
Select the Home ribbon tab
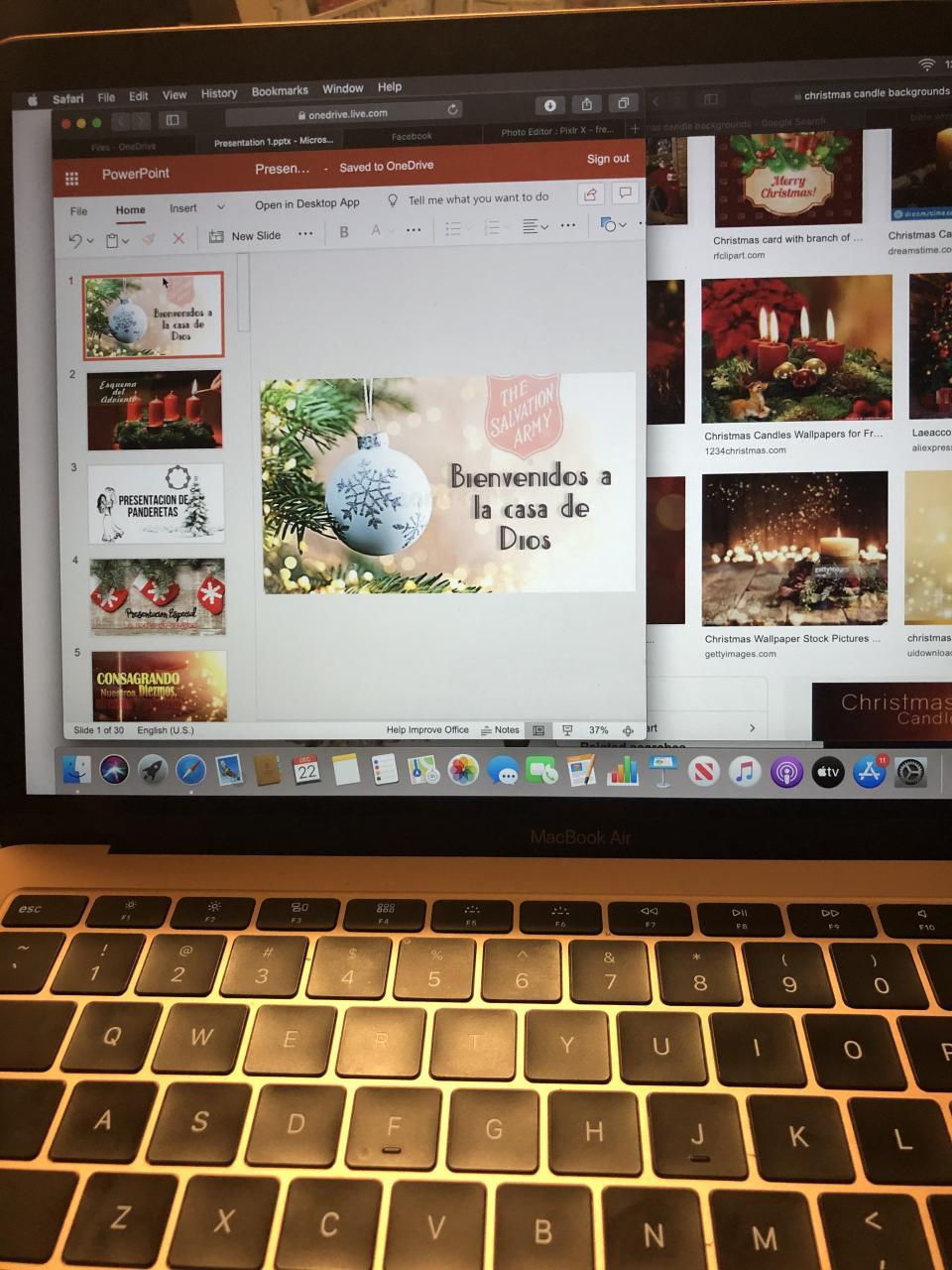(130, 210)
